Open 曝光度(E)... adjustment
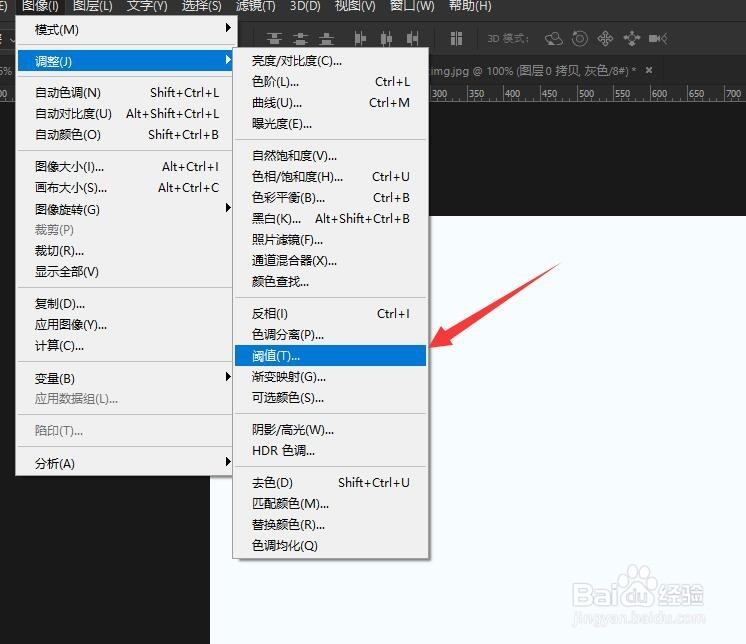Viewport: 746px width, 644px height. click(x=331, y=124)
